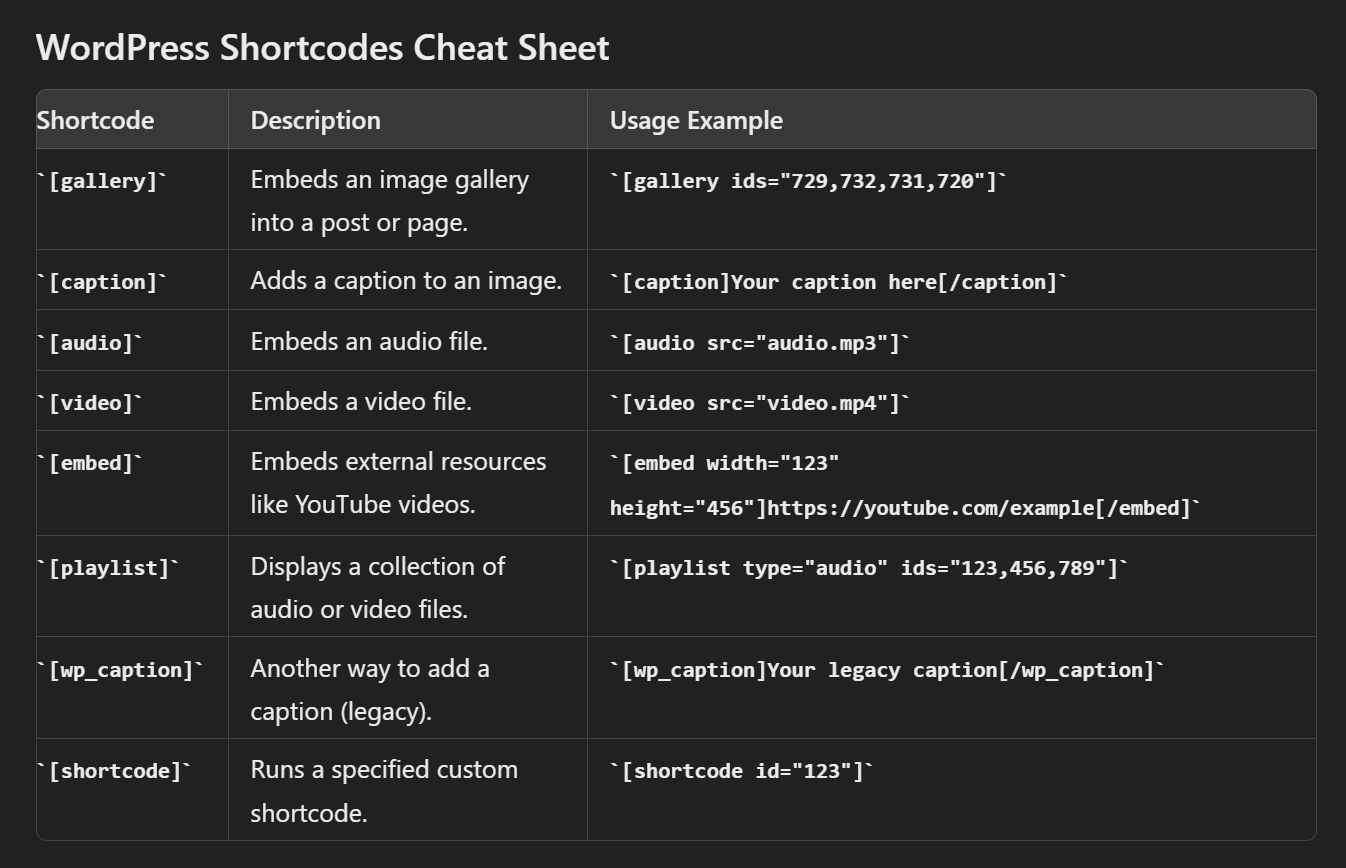1346x868 pixels.
Task: Click the playlist type="audio" example
Action: pyautogui.click(x=869, y=568)
